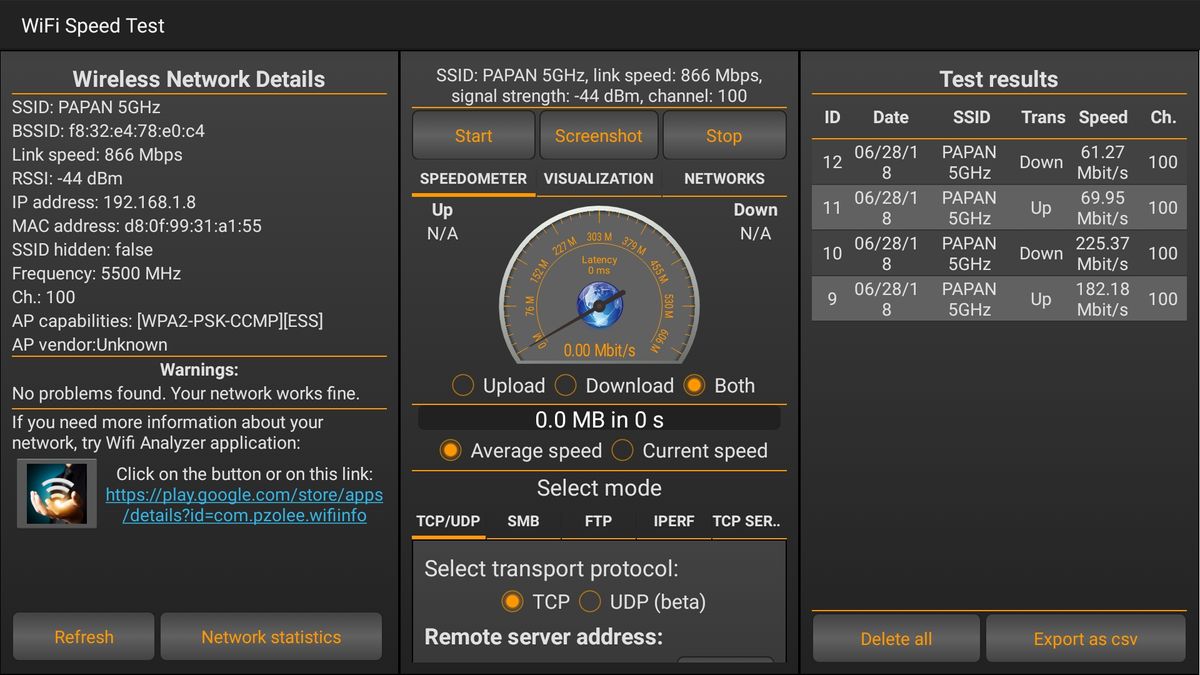Choose Average speed radio option
The width and height of the screenshot is (1200, 675).
coord(451,451)
